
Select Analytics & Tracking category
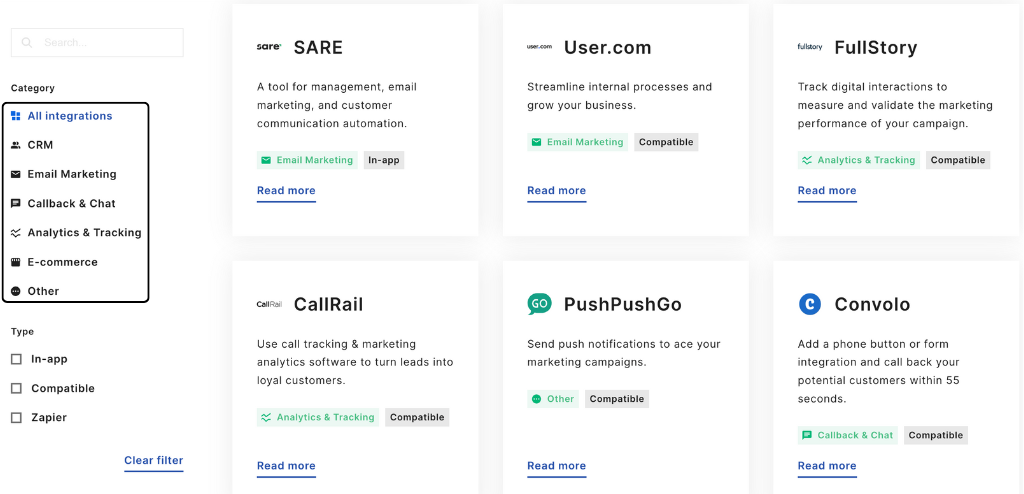pos(84,232)
